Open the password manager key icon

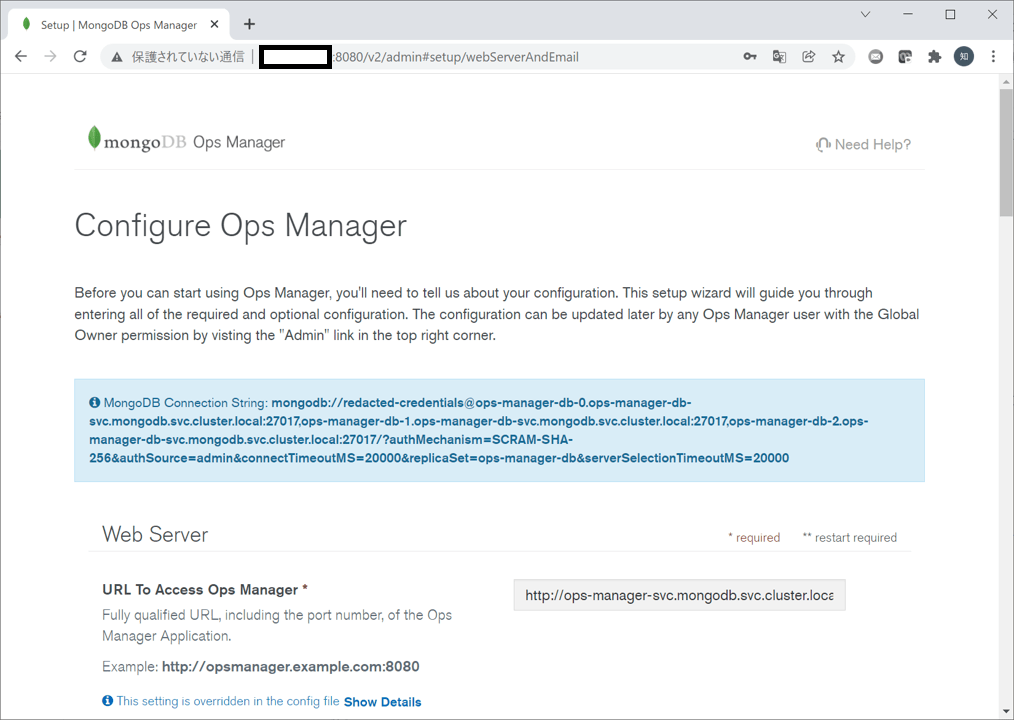pyautogui.click(x=750, y=57)
